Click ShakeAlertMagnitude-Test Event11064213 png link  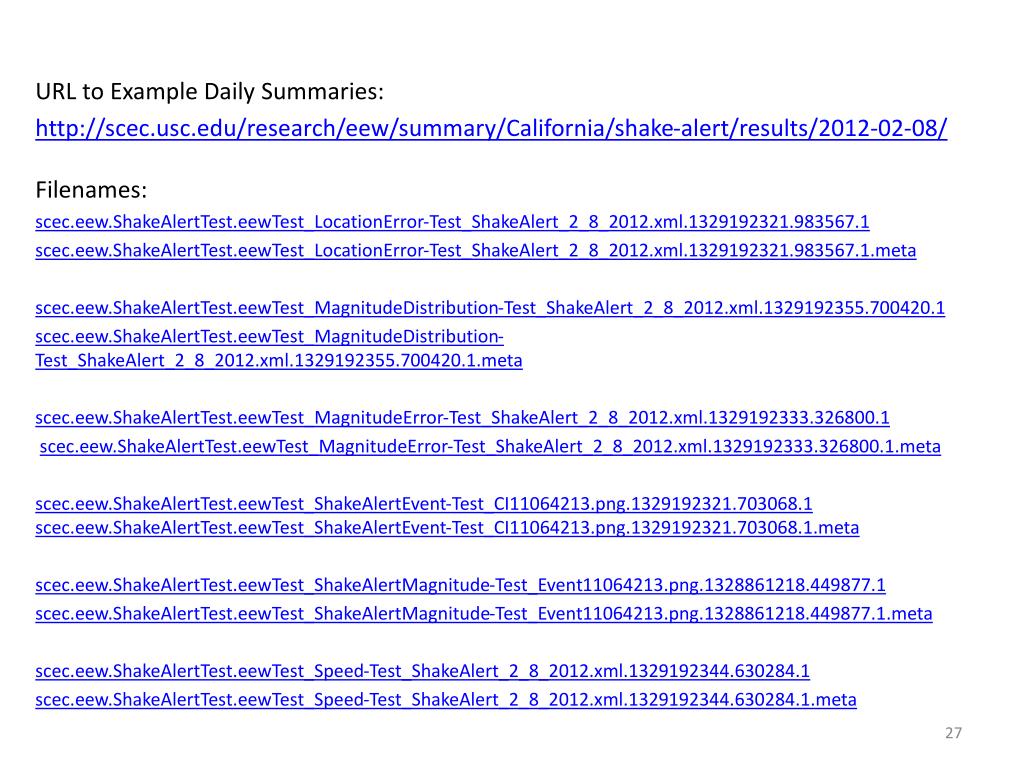click(x=460, y=585)
